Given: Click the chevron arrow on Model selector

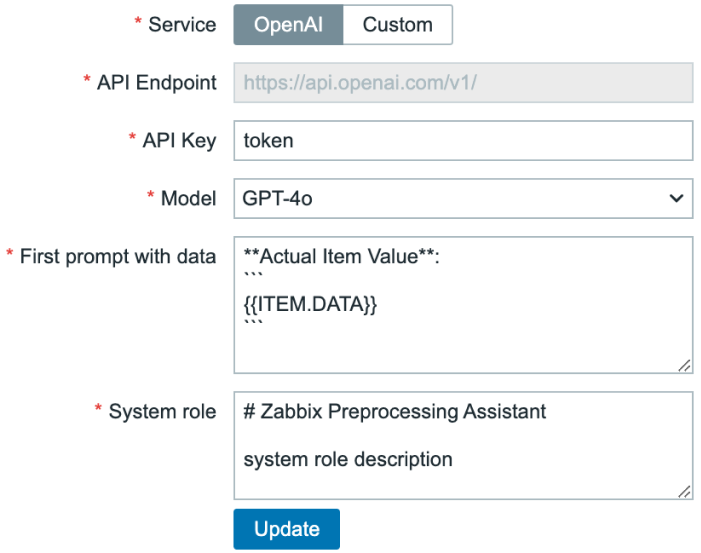Looking at the screenshot, I should pos(676,198).
